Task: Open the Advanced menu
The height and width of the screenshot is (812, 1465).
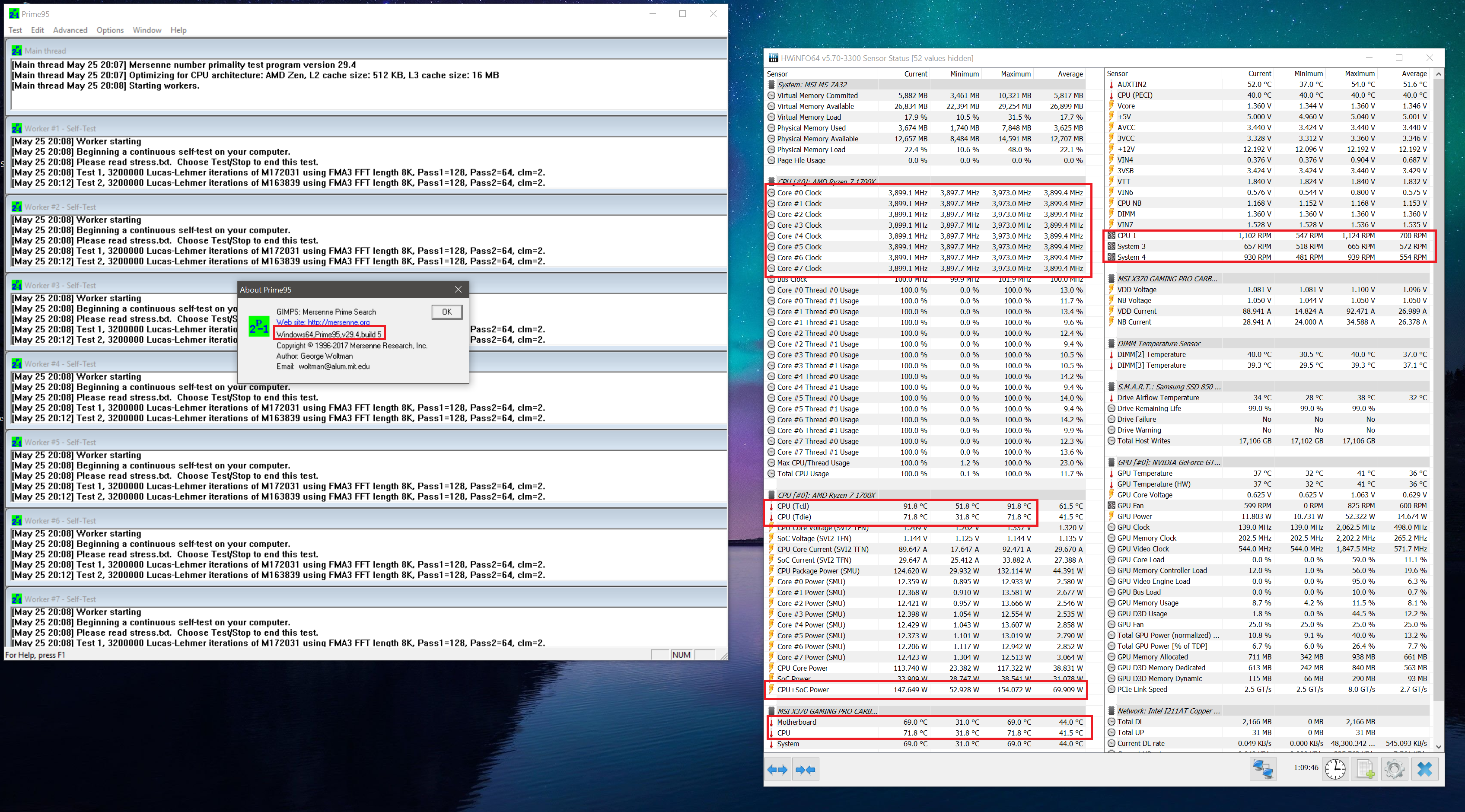Action: [x=70, y=30]
